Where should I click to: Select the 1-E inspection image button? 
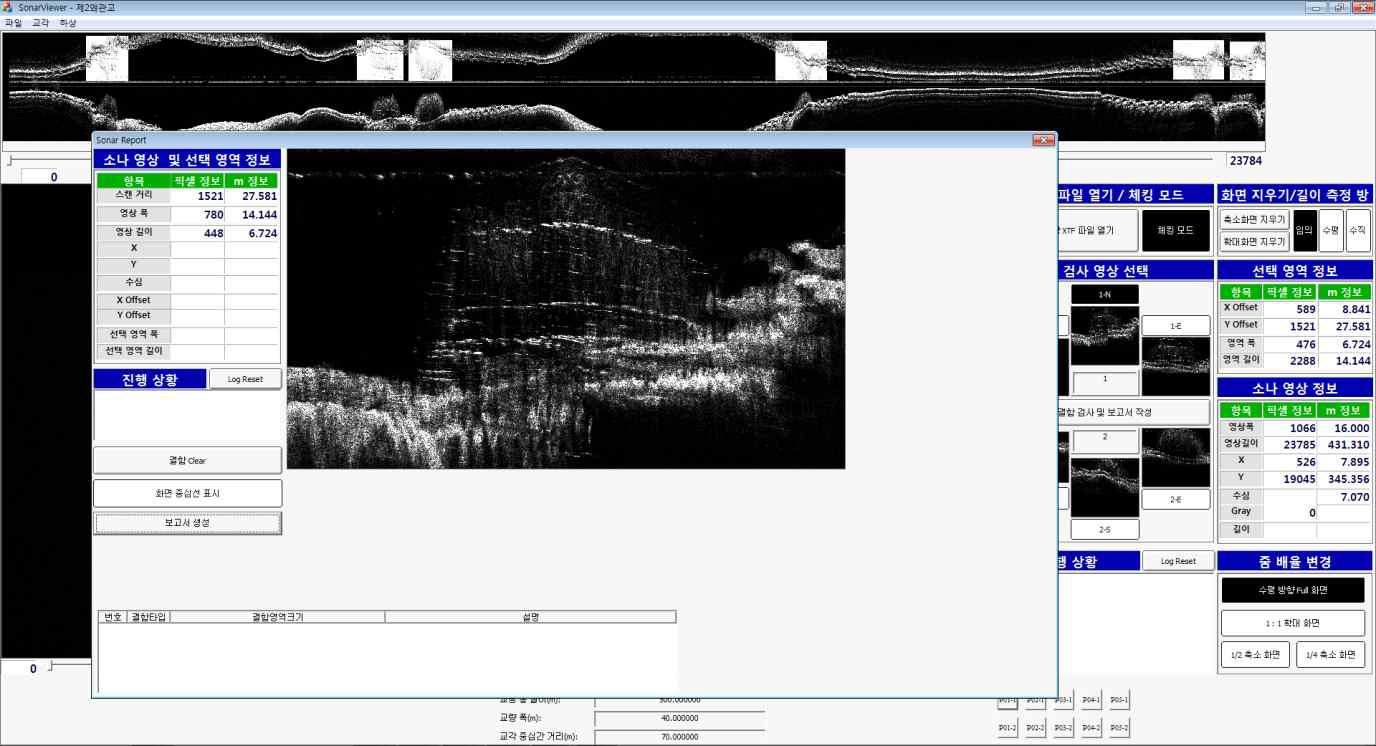[1176, 326]
